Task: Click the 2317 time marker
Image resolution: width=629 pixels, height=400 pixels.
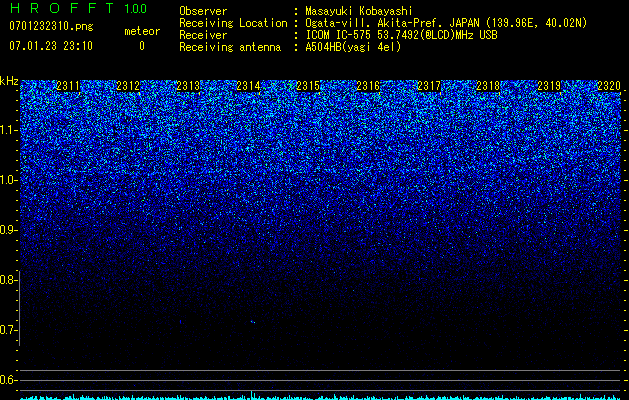Action: (x=428, y=85)
